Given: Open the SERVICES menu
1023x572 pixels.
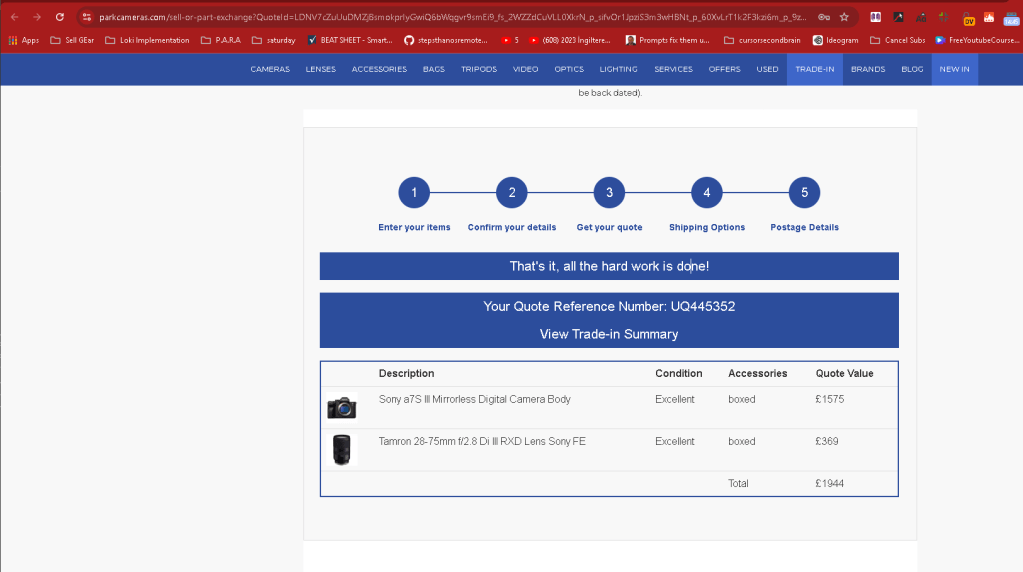Looking at the screenshot, I should click(x=673, y=69).
